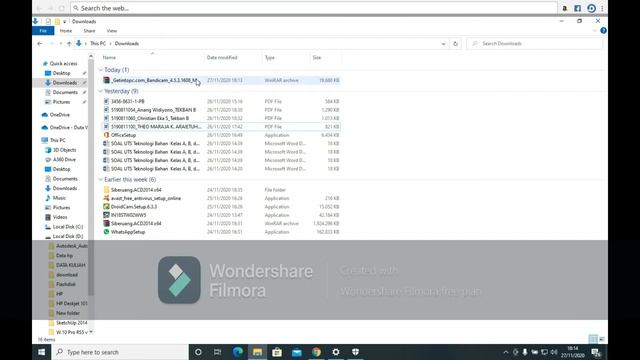Open pinned Desktop under Quick access
The image size is (640, 360).
point(61,73)
